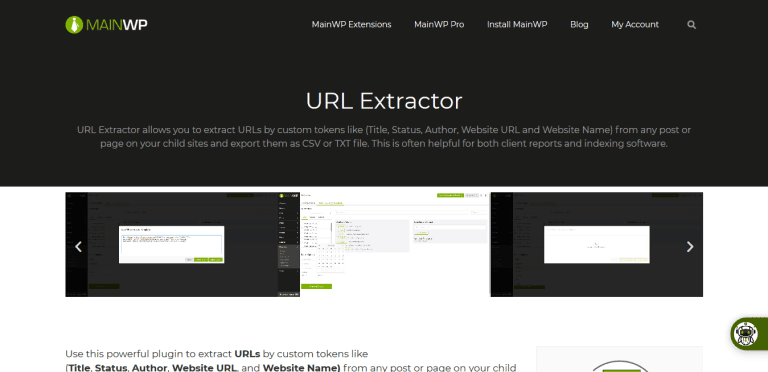Click the URL Extractor heading
Image resolution: width=768 pixels, height=372 pixels.
click(x=384, y=101)
